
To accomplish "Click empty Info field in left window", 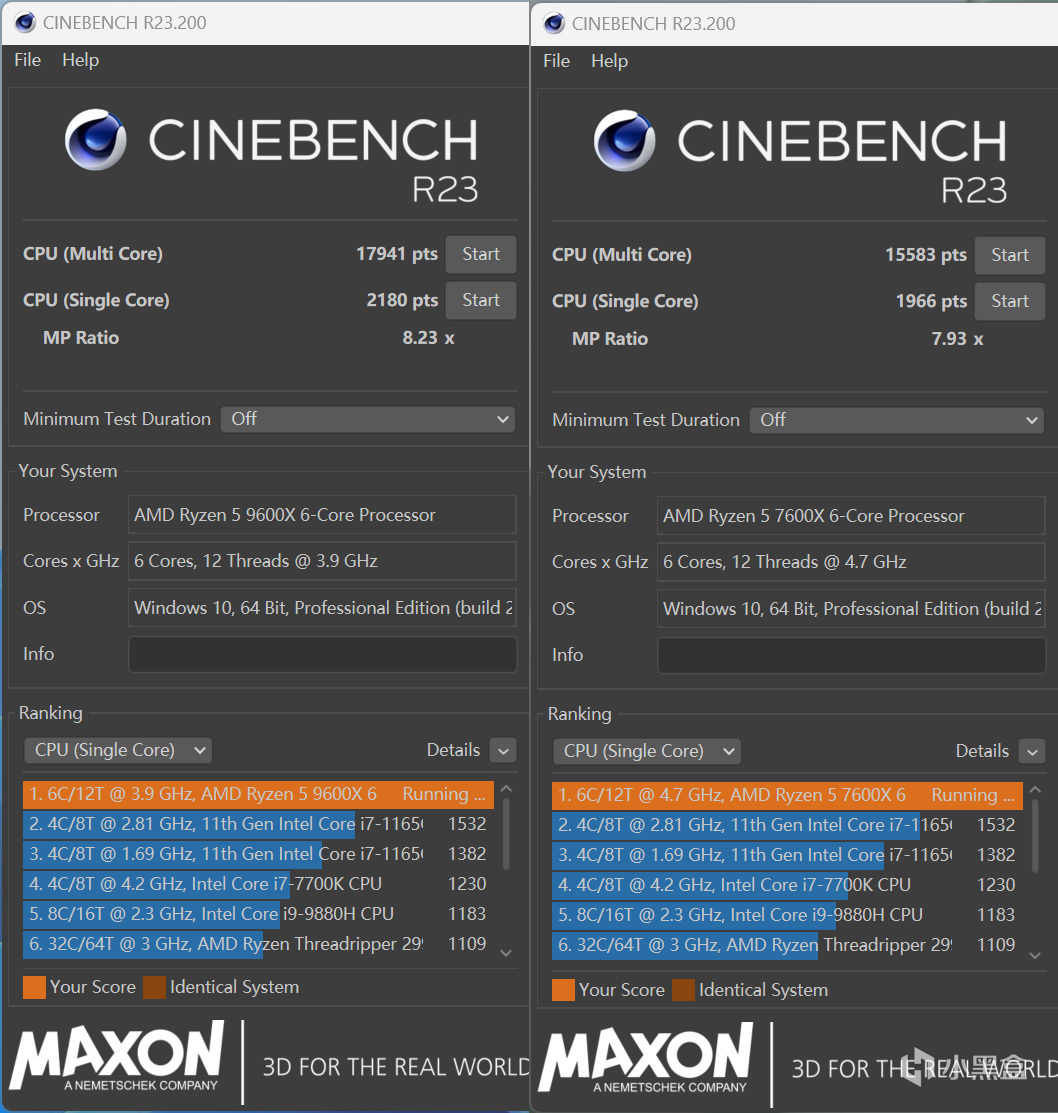I will 322,654.
